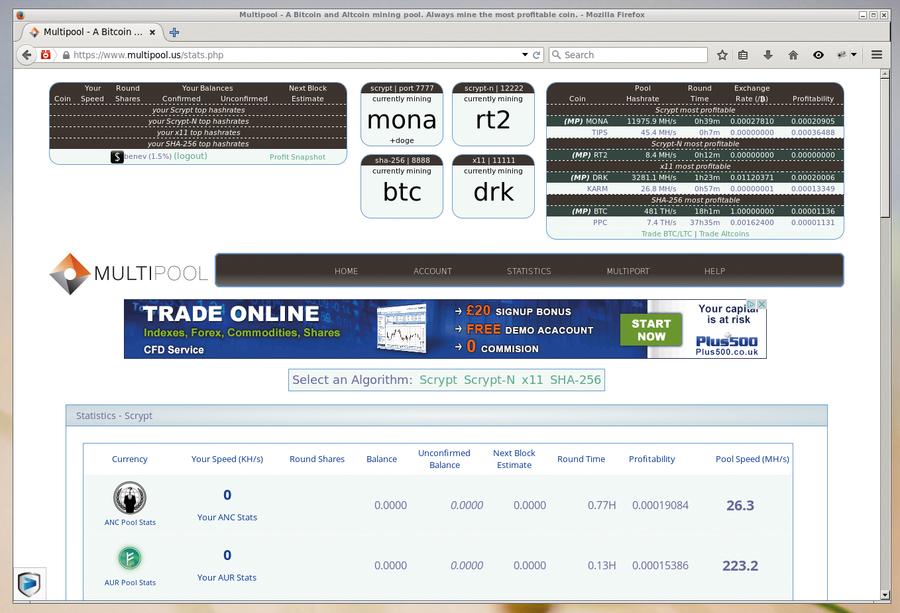This screenshot has width=900, height=613.
Task: Open the downloads arrow icon
Action: 767,55
